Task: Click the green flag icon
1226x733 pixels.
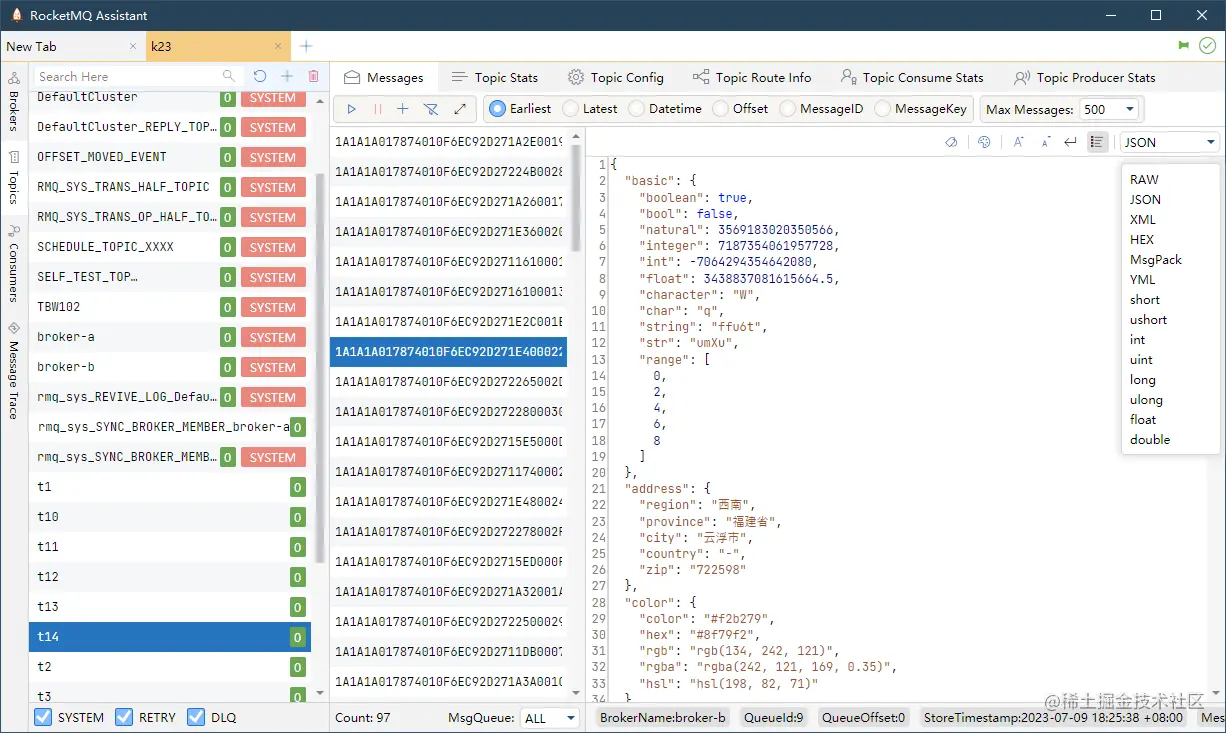Action: tap(1184, 46)
